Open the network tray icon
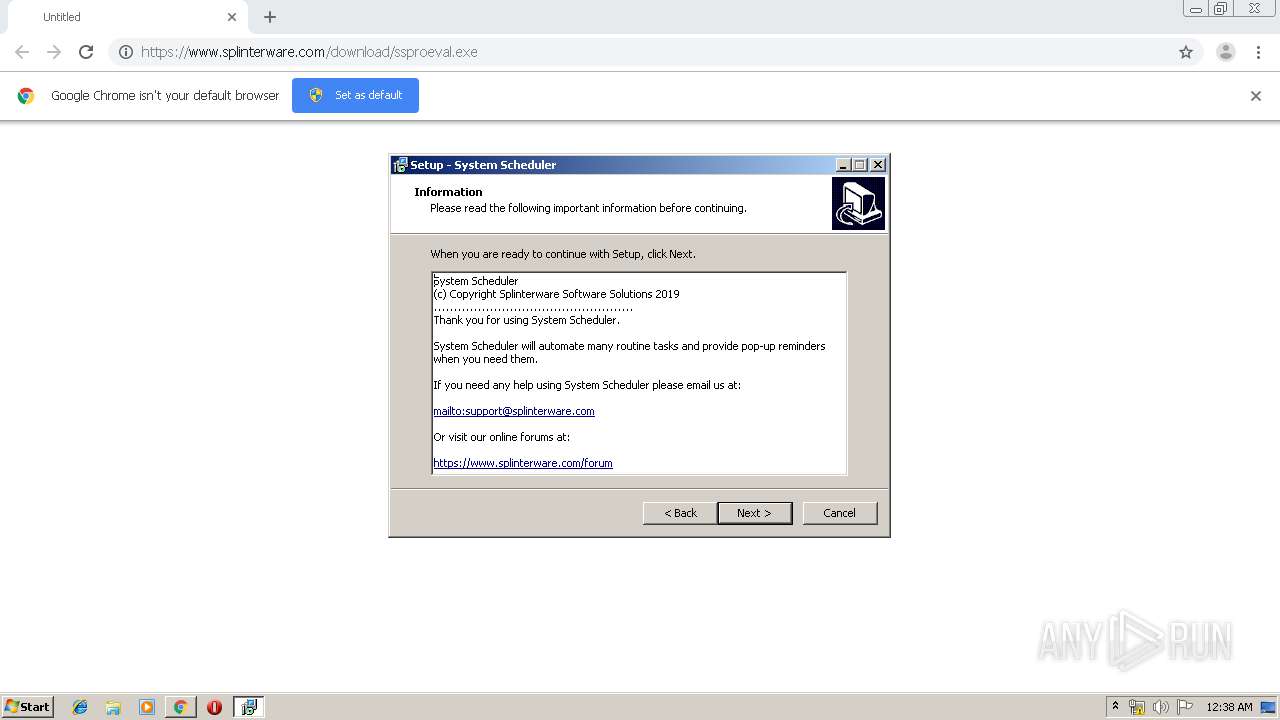The width and height of the screenshot is (1280, 720). click(x=1137, y=707)
